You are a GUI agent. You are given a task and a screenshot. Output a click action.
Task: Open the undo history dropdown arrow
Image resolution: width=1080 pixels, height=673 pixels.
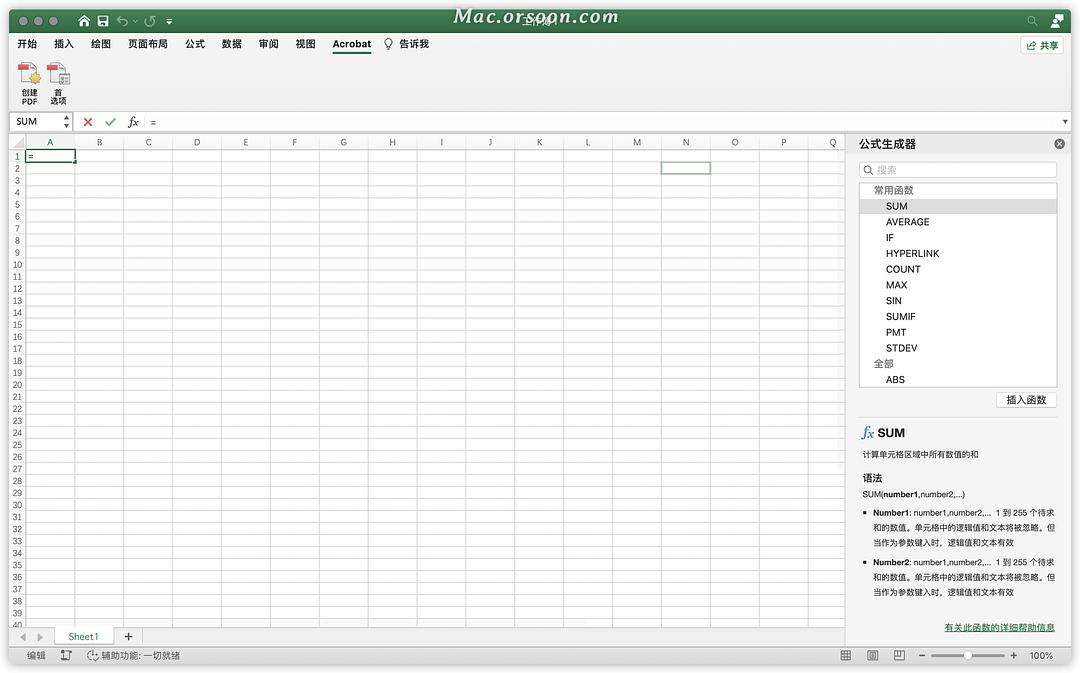pyautogui.click(x=135, y=22)
